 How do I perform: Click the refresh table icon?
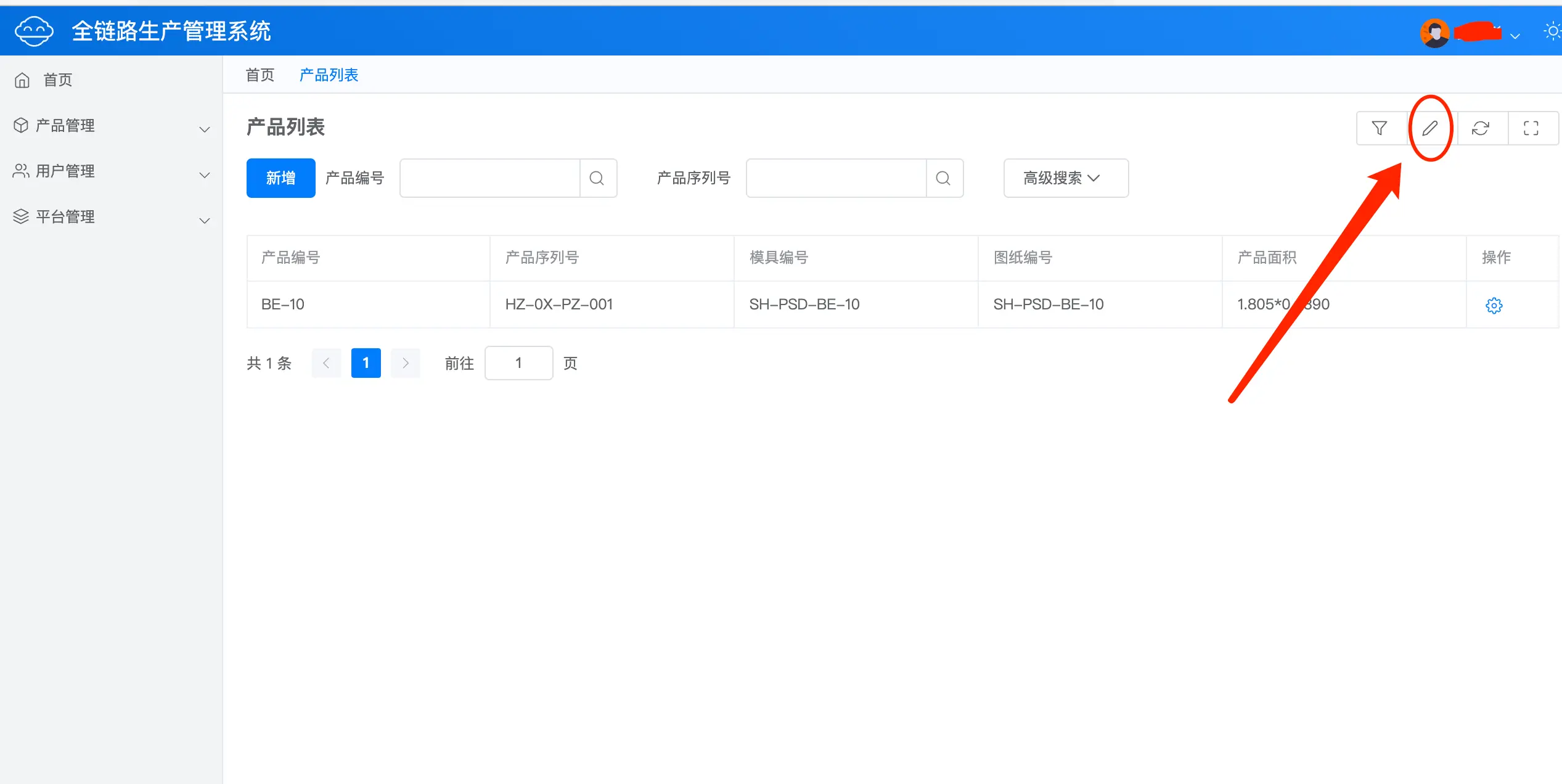coord(1481,128)
